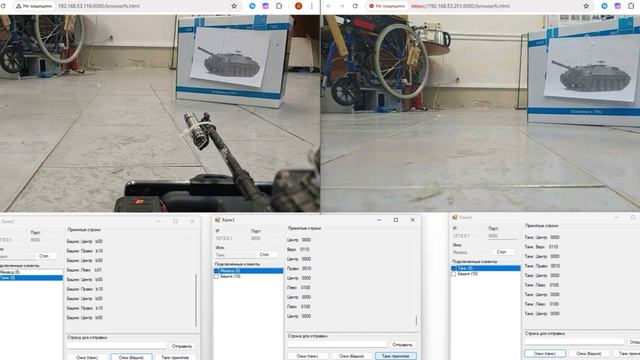Click the Порт field in right Form1
Viewport: 640px width, 360px height.
pyautogui.click(x=501, y=236)
